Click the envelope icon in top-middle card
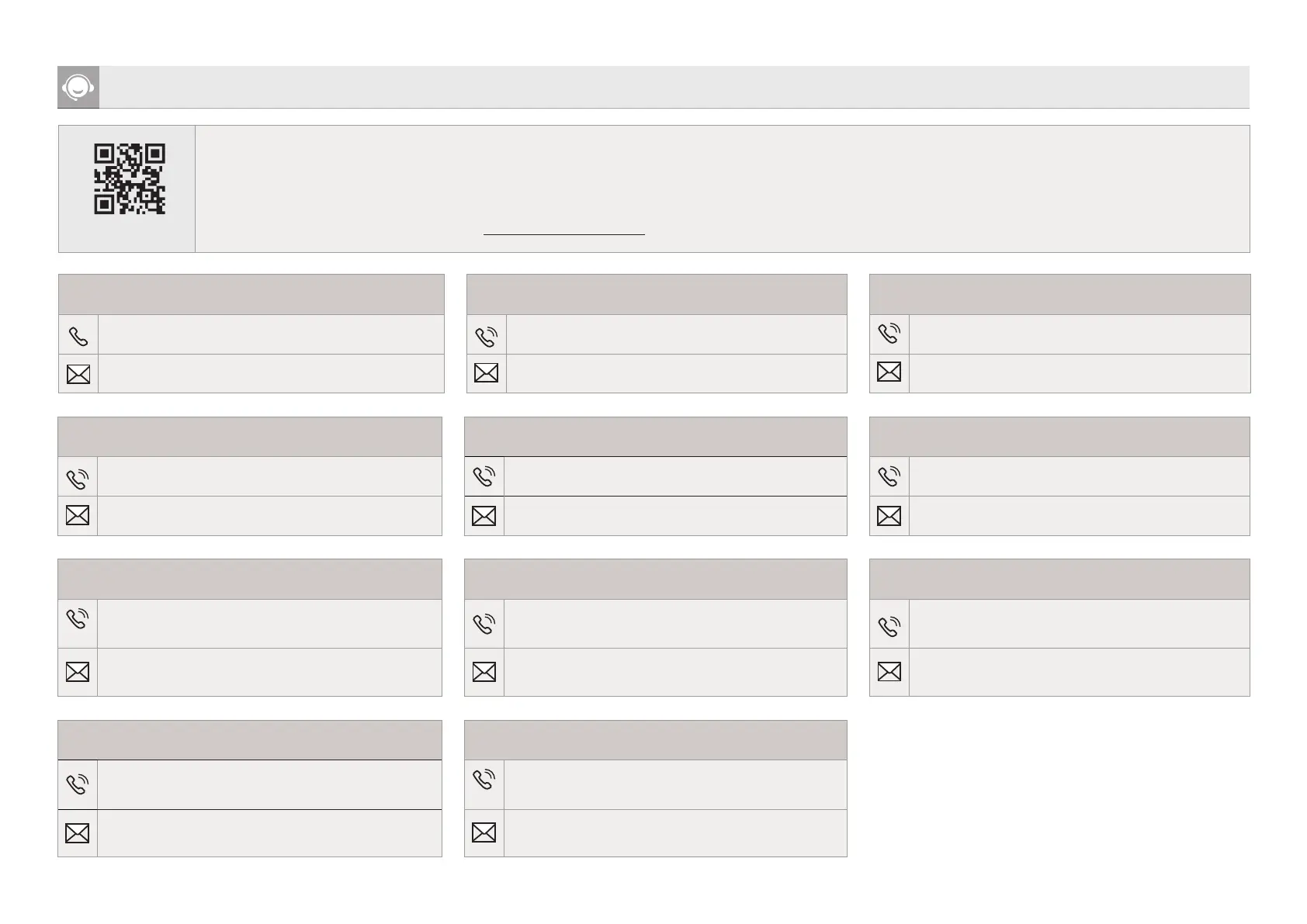 487,373
